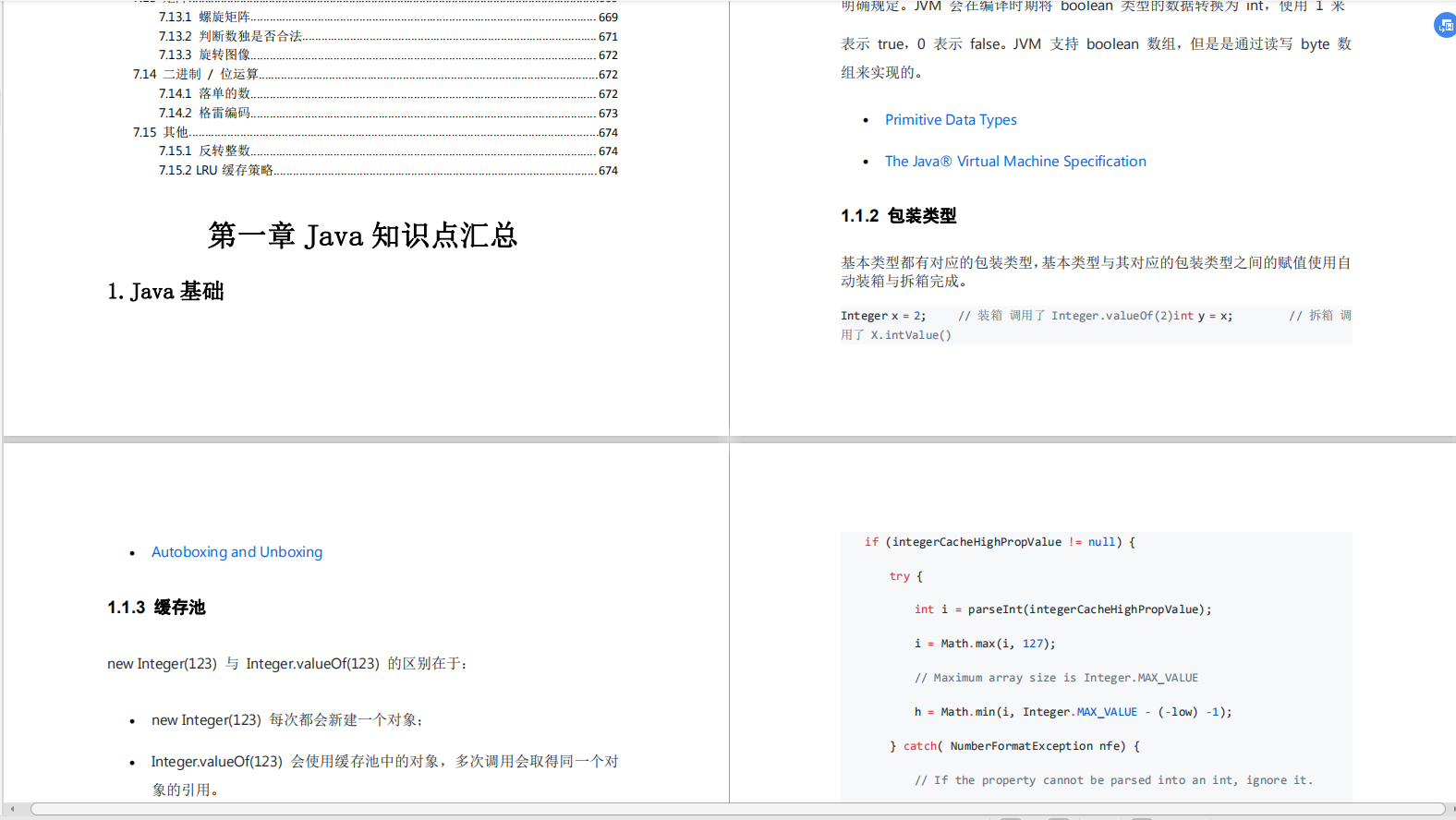Open The Java Virtual Machine Specification link
The width and height of the screenshot is (1456, 820).
click(x=1015, y=162)
